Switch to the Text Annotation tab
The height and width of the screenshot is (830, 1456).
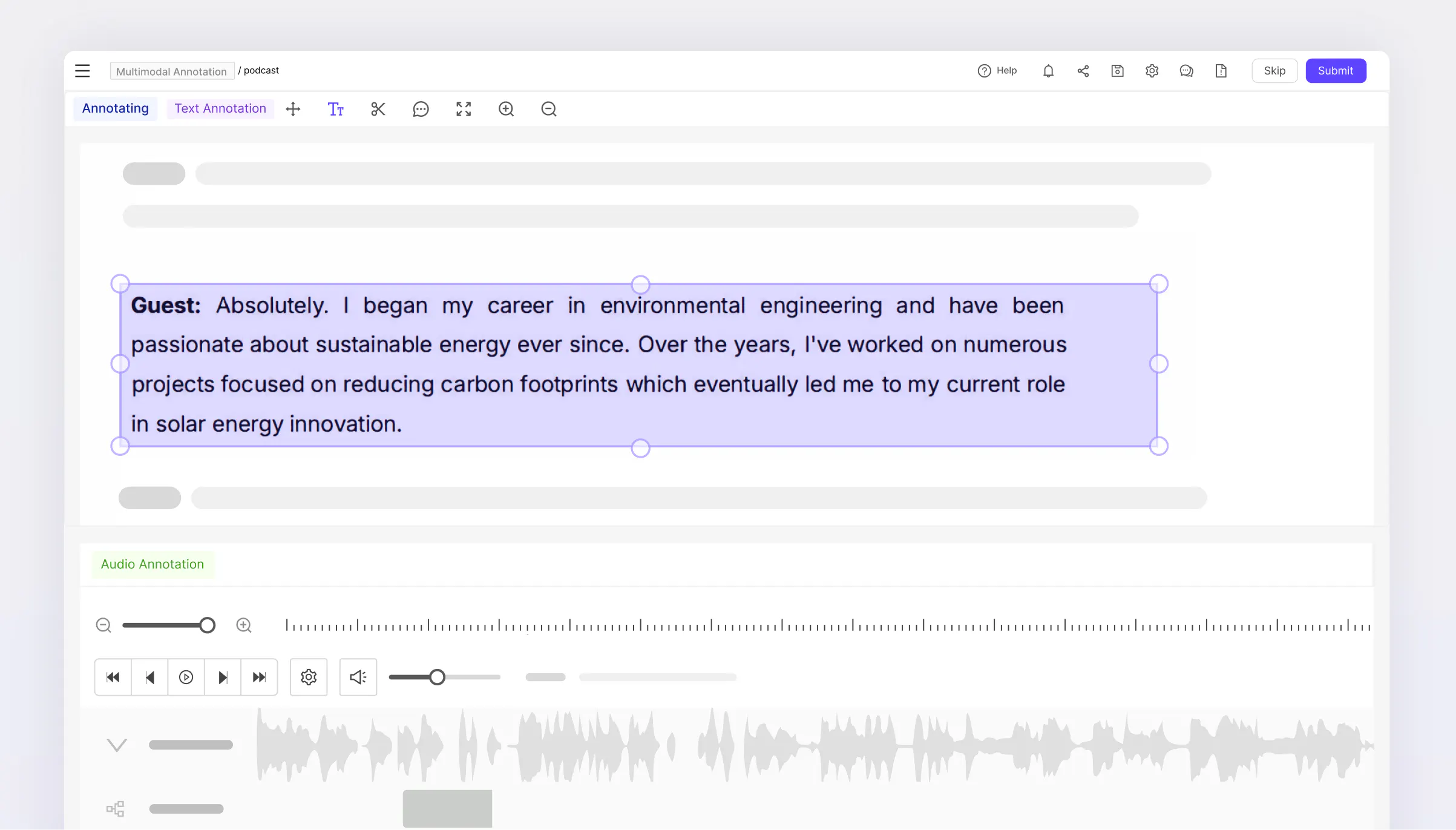220,108
